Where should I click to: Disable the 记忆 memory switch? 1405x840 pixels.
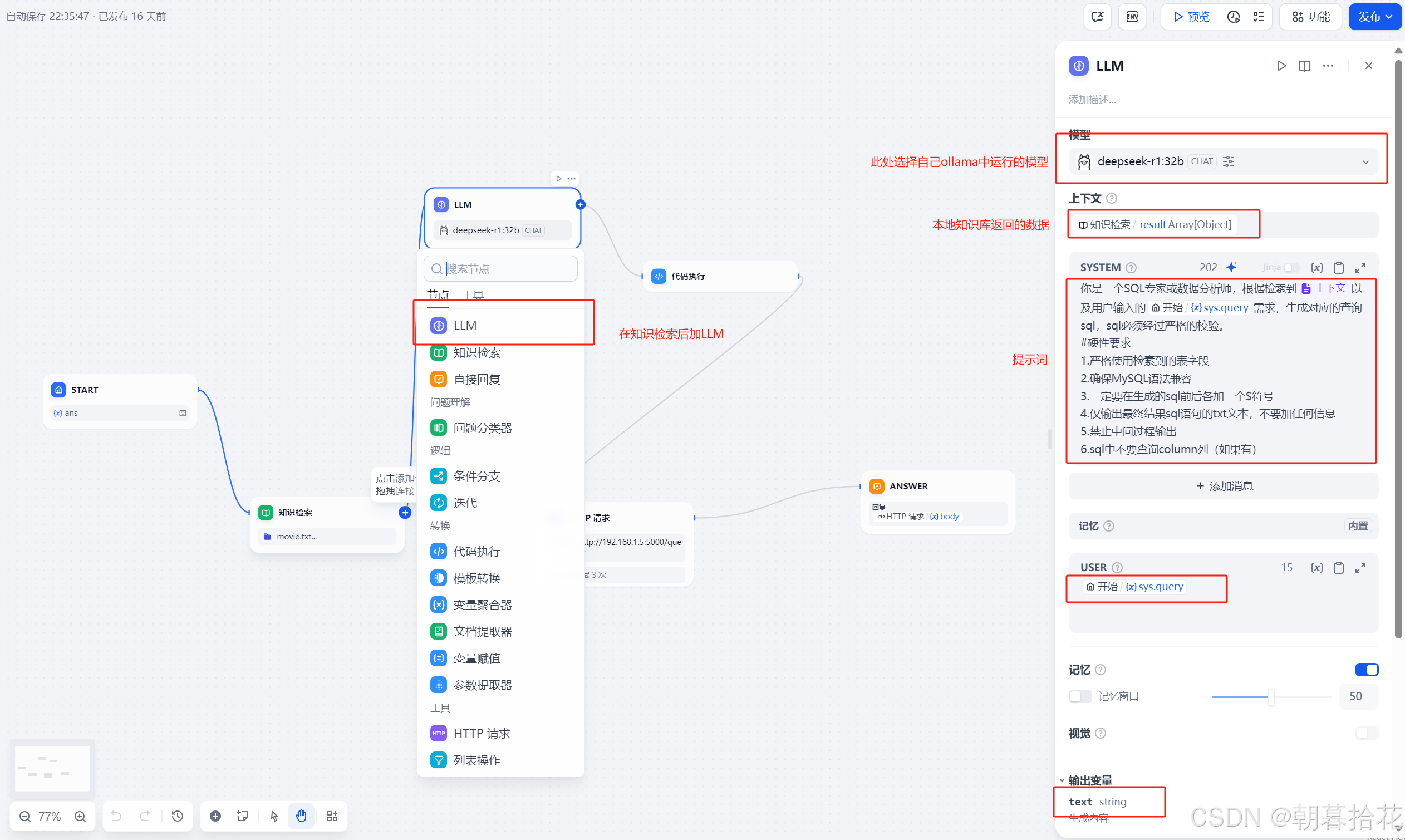click(x=1367, y=670)
